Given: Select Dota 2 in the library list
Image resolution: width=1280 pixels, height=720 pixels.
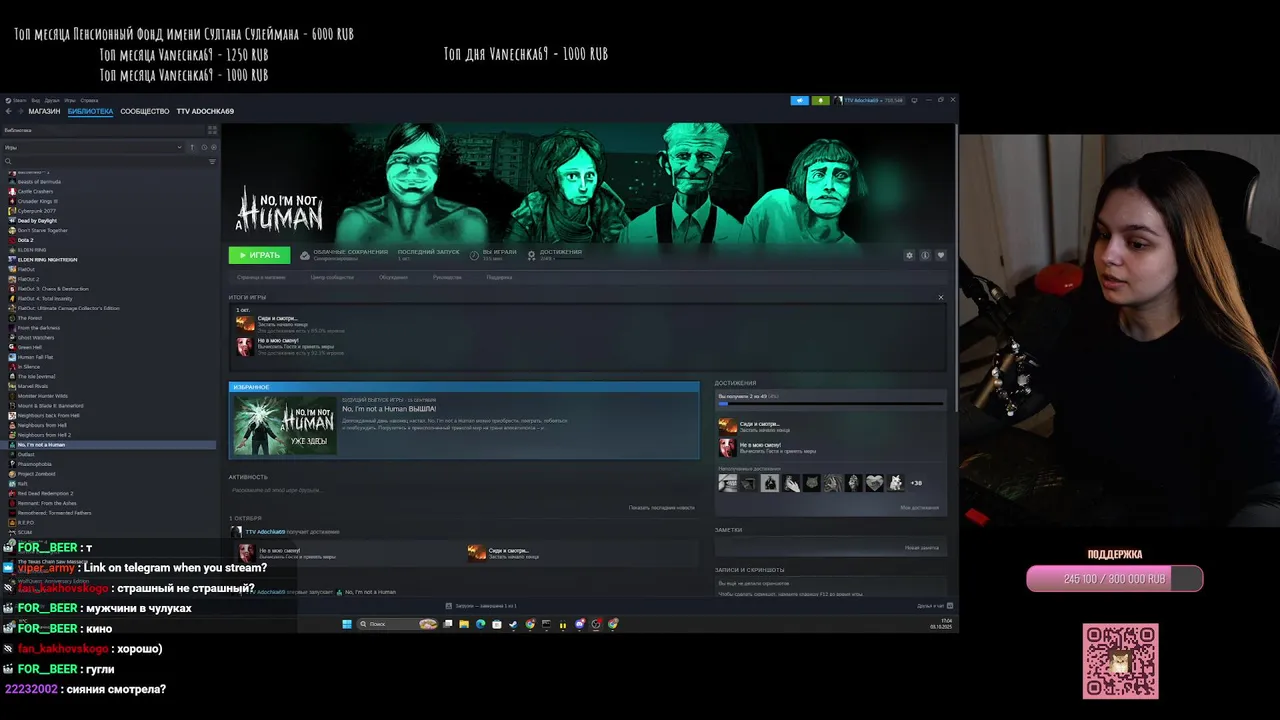Looking at the screenshot, I should [25, 240].
